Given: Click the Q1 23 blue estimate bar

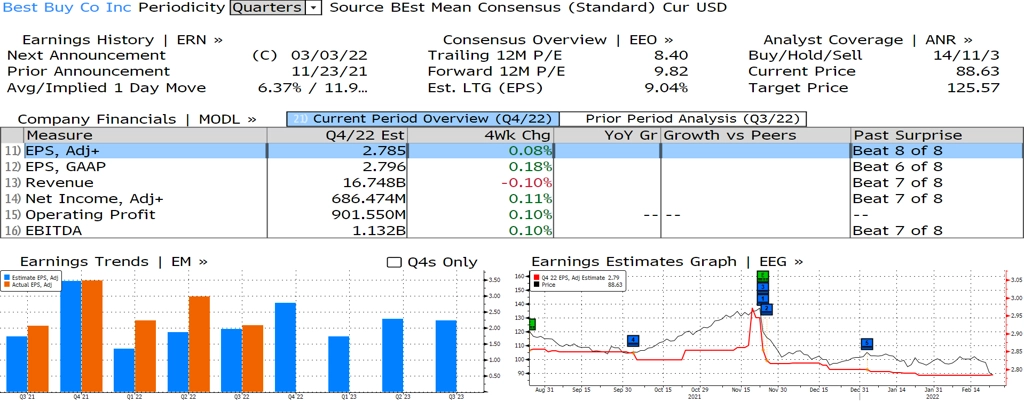Looking at the screenshot, I should coord(338,364).
